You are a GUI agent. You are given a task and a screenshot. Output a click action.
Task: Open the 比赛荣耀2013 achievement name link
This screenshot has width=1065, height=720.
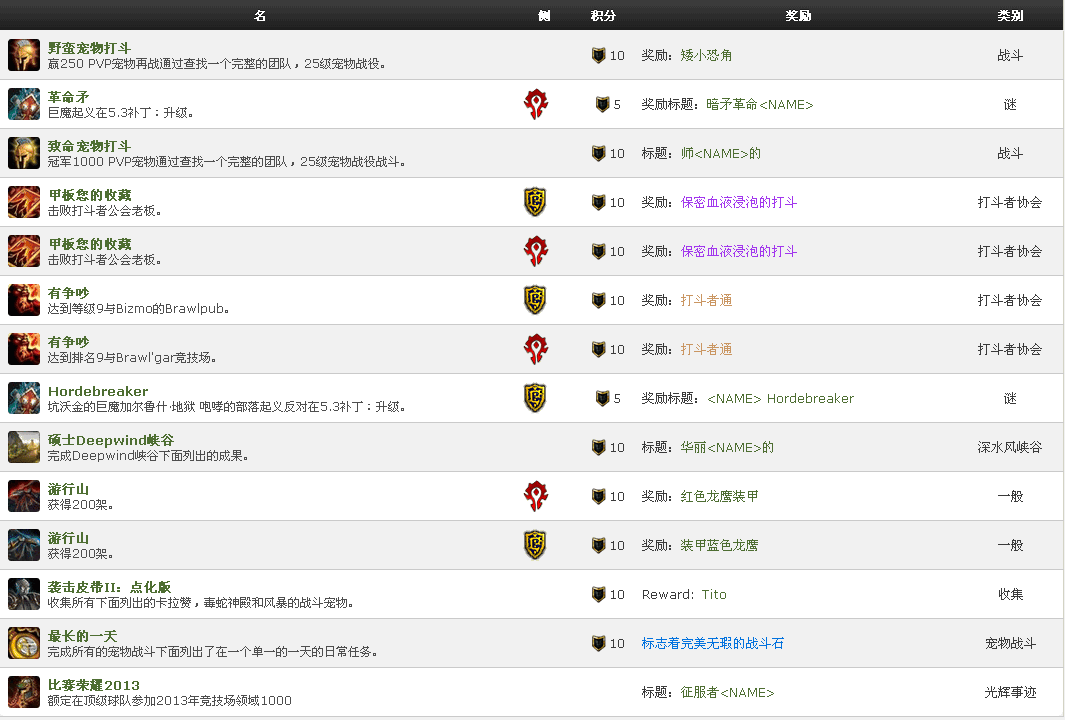click(x=94, y=685)
